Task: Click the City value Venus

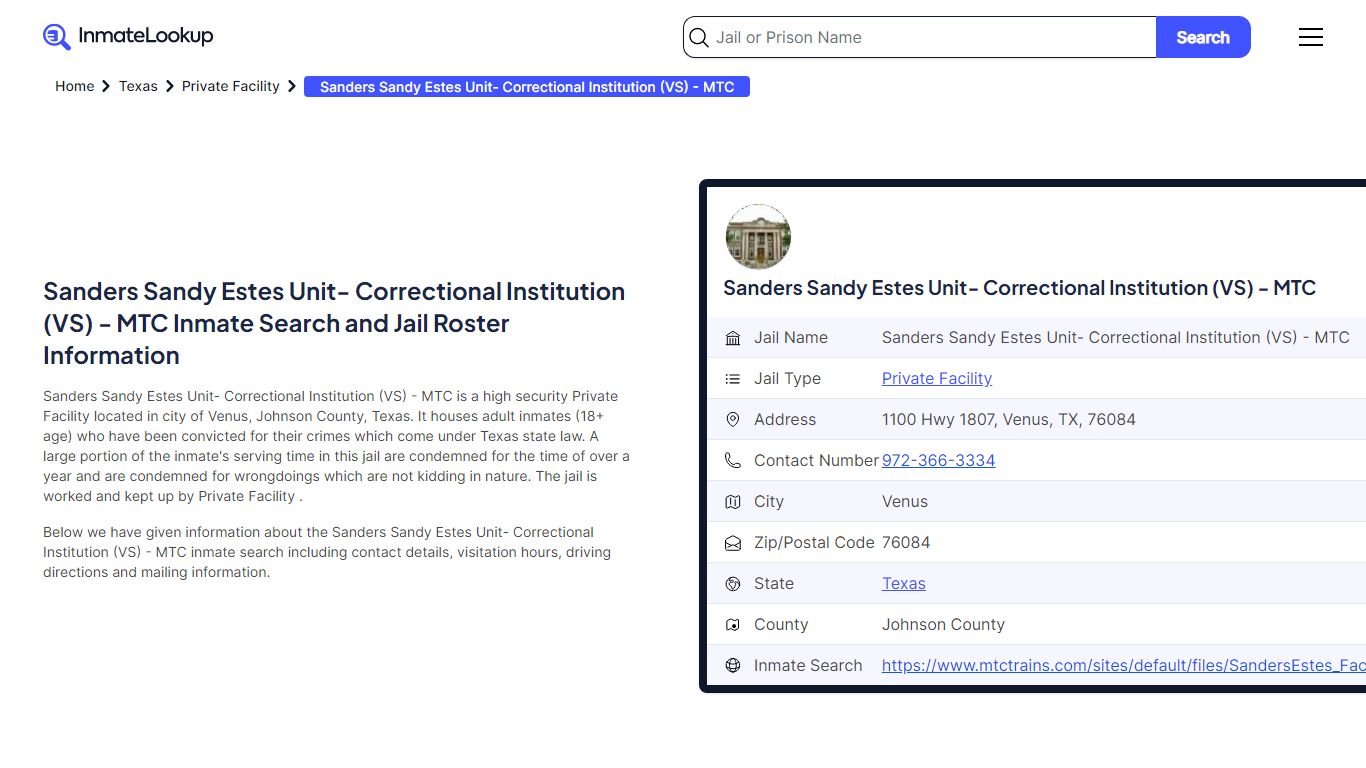Action: click(905, 502)
